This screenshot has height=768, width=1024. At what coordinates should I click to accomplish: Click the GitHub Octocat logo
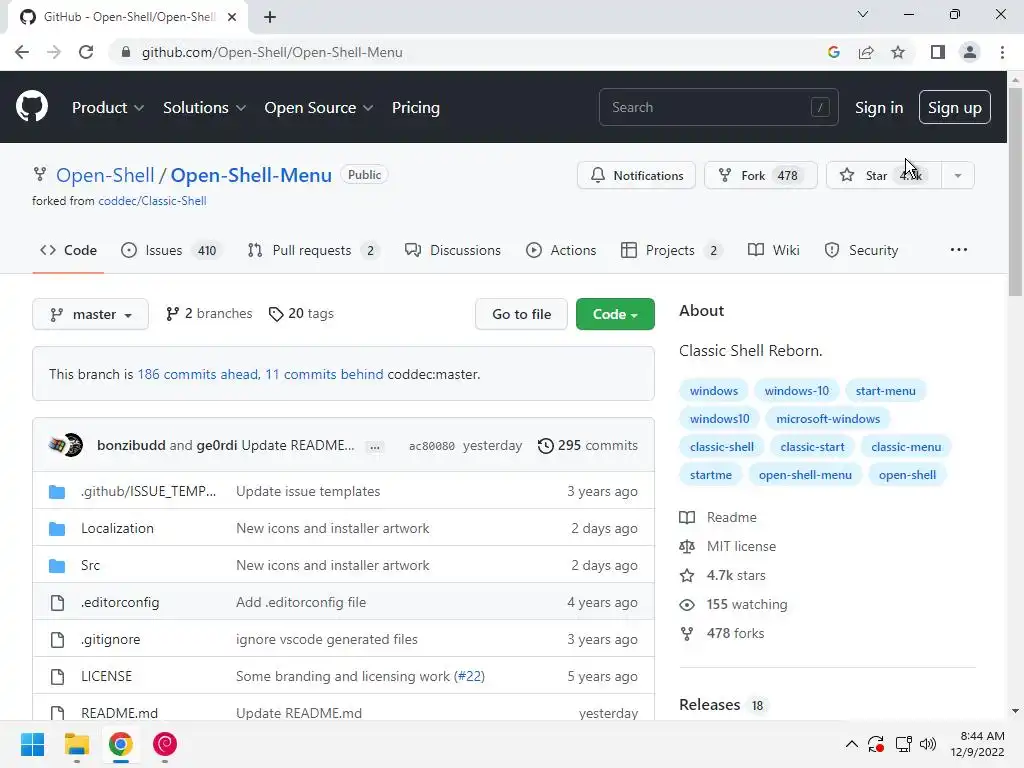click(x=32, y=107)
